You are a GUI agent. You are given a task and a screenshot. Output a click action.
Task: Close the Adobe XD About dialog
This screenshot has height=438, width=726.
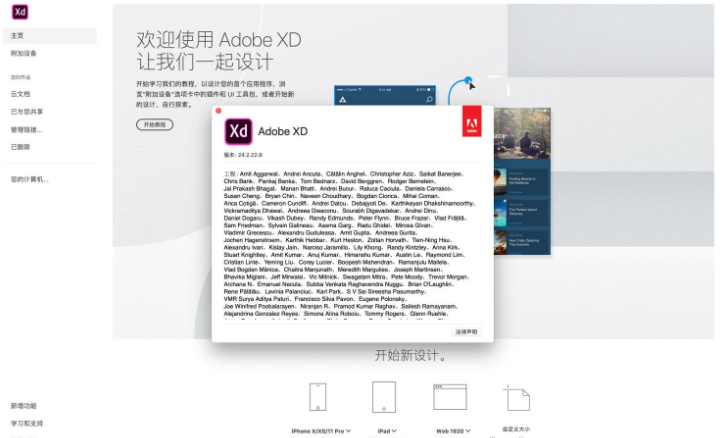point(219,111)
